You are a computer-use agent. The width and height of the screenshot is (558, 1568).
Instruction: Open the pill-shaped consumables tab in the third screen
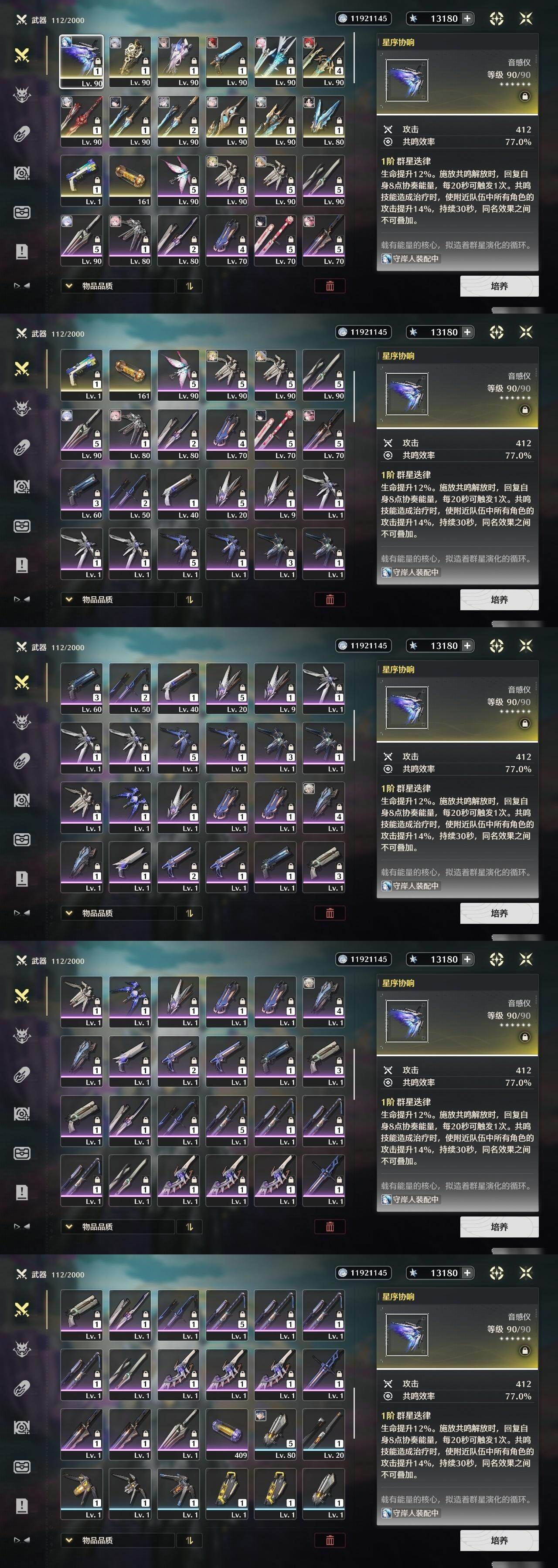pyautogui.click(x=22, y=761)
